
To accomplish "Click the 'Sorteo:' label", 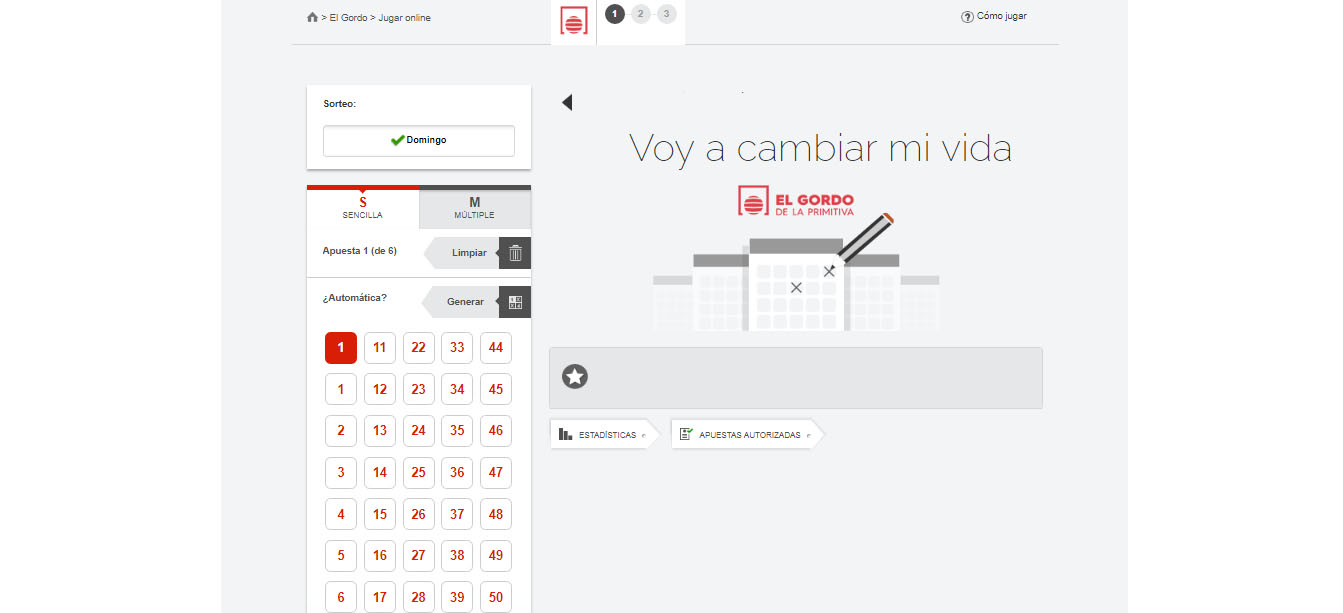I will coord(340,104).
